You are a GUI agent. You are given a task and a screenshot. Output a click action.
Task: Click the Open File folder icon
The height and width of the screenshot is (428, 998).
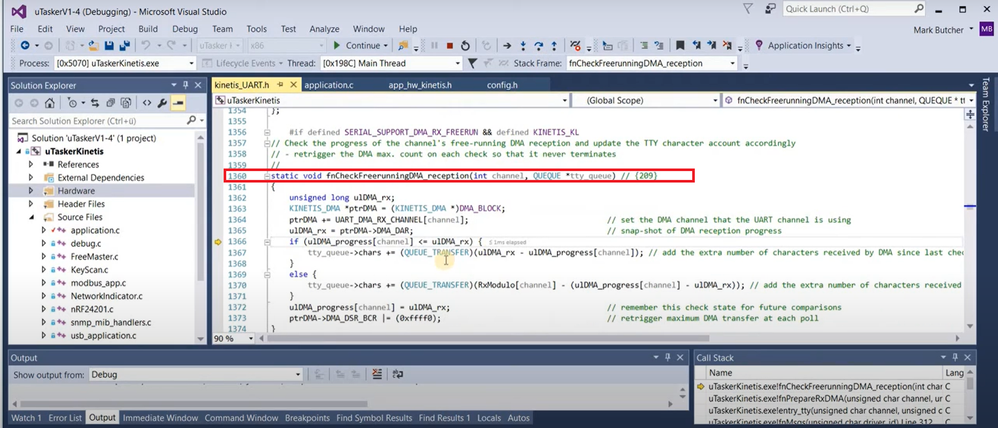(94, 46)
